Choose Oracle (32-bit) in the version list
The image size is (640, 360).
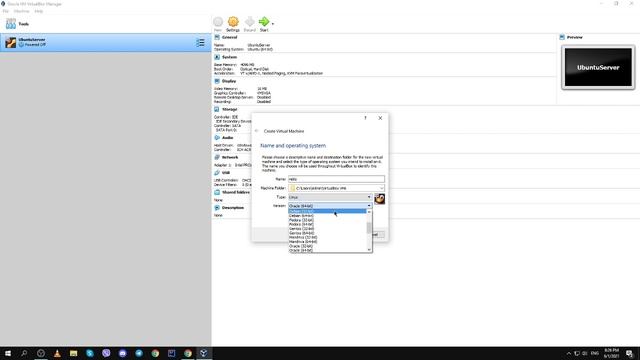click(x=328, y=246)
